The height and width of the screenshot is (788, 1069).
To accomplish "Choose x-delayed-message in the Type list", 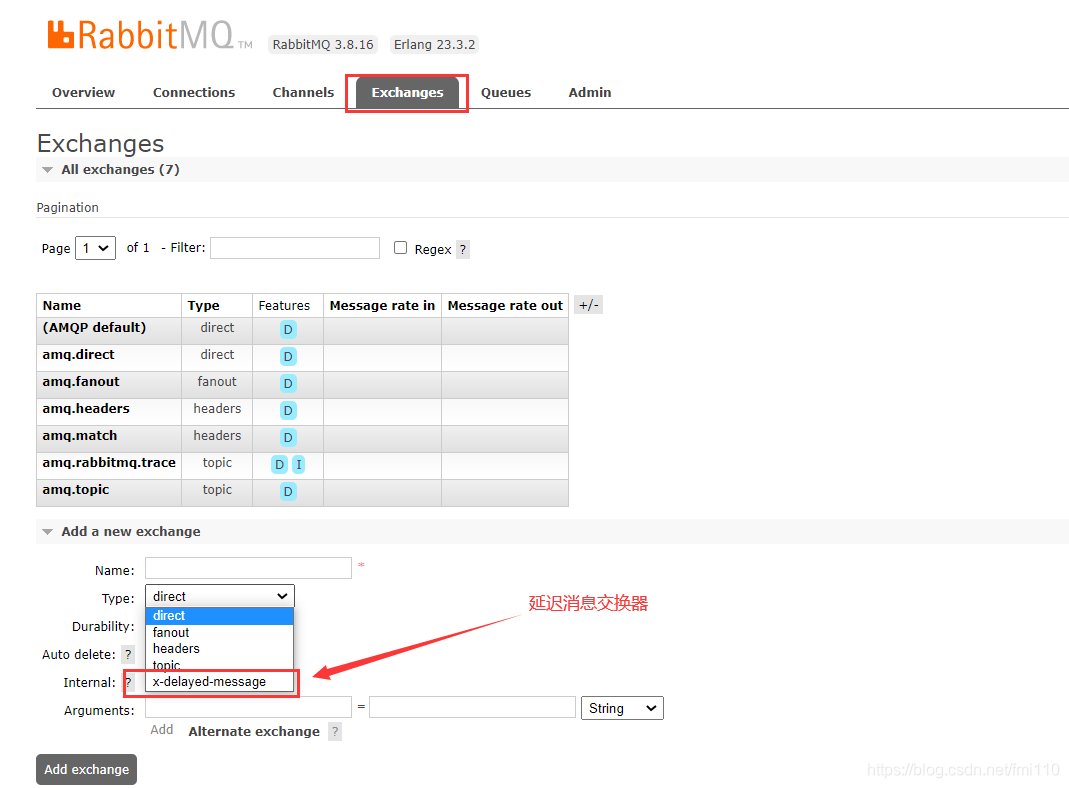I will click(x=220, y=682).
